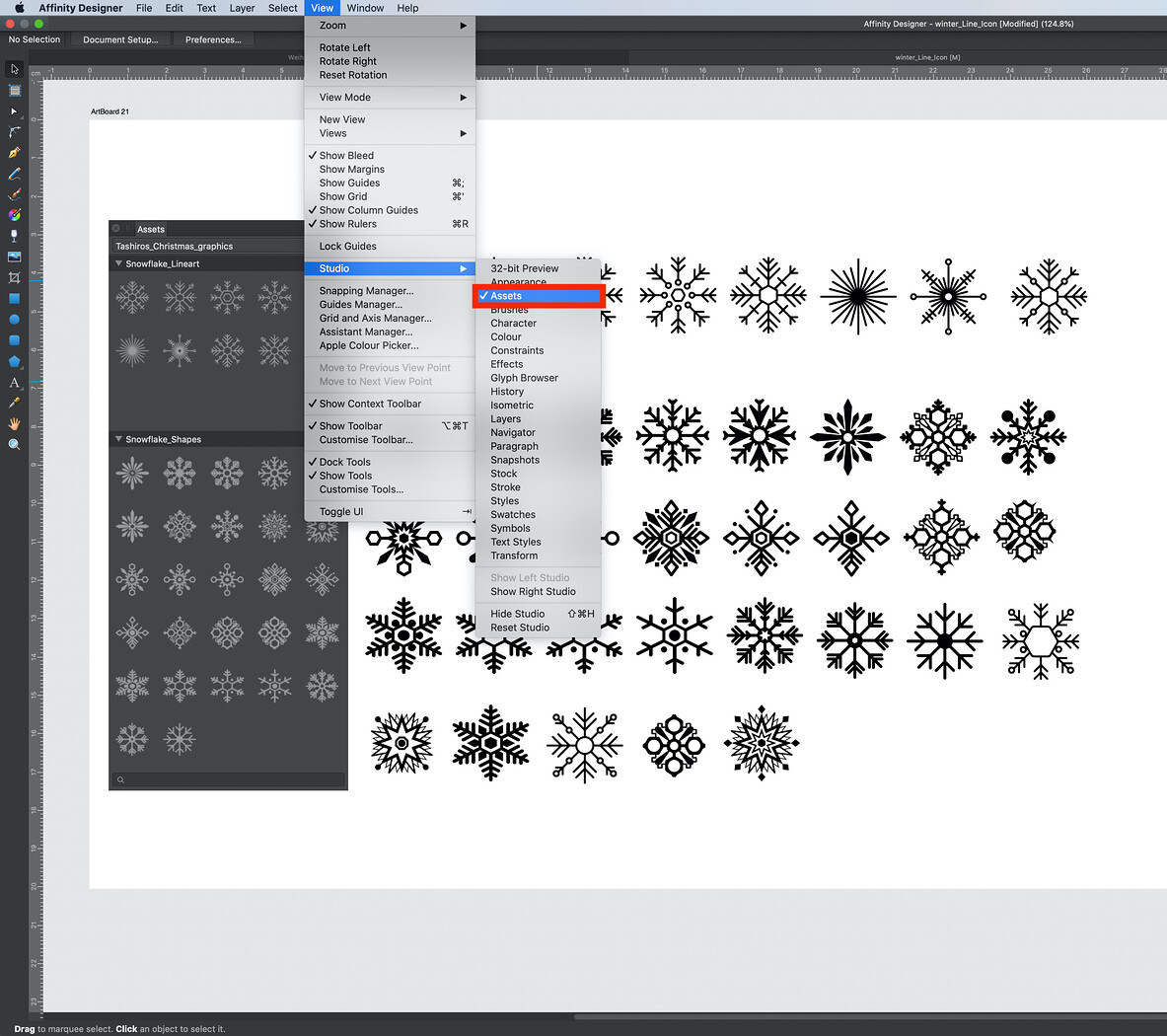
Task: Select the Fill tool colour wheel
Action: (x=14, y=215)
